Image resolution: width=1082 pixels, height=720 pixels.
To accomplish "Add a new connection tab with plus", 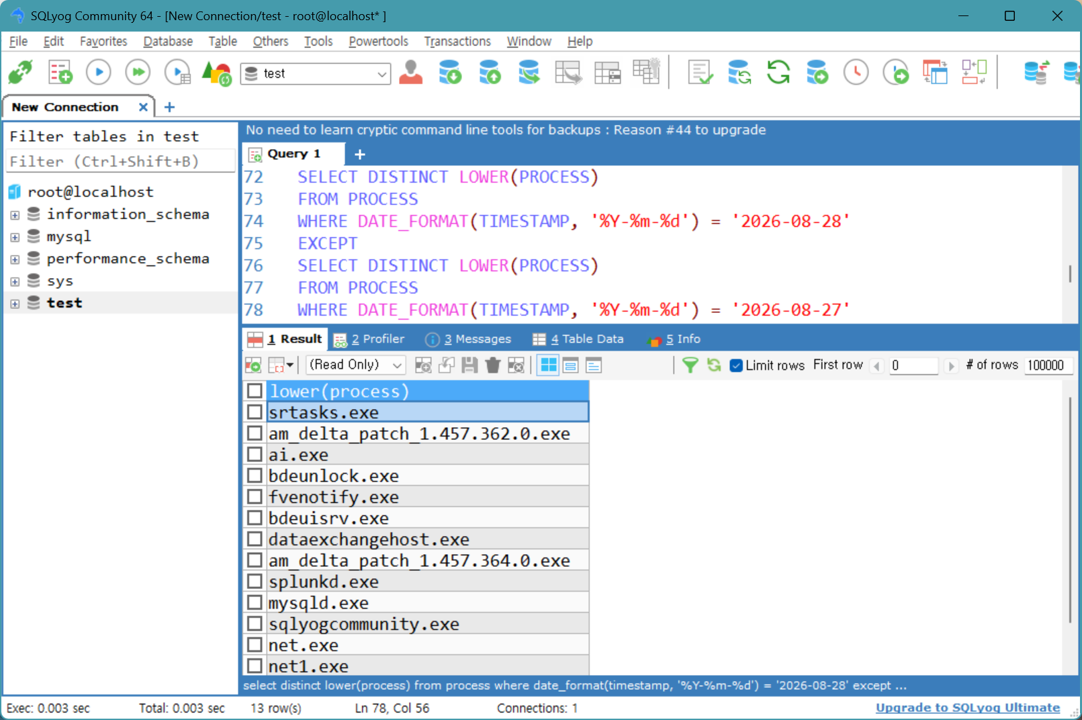I will point(169,107).
